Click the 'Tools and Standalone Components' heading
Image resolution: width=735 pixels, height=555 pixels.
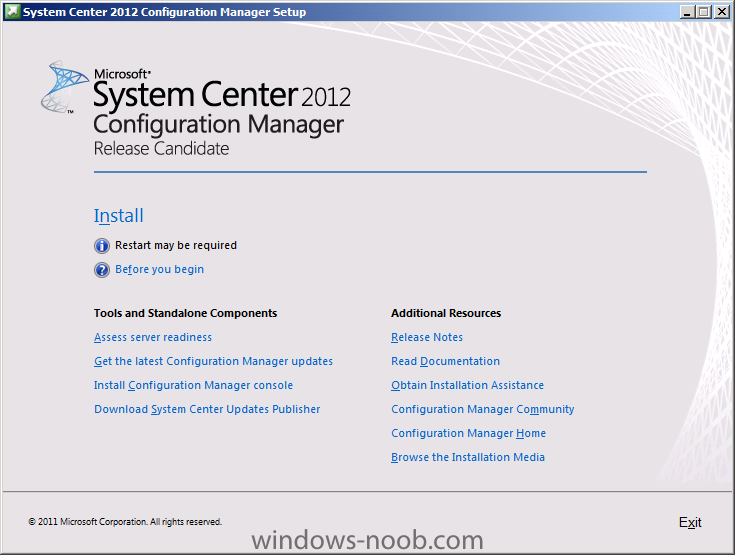[x=185, y=313]
